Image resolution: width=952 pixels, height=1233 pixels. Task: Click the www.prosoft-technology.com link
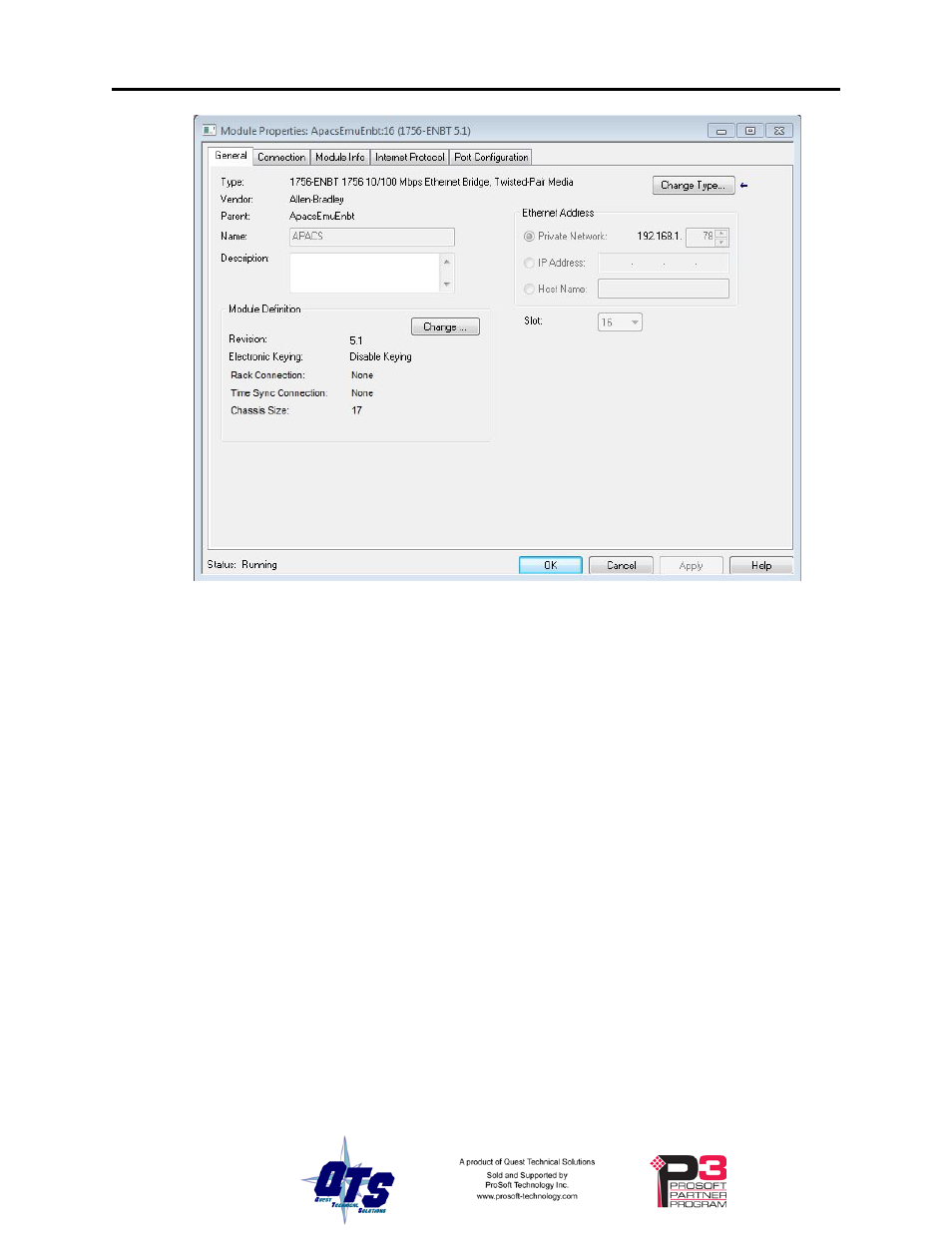pyautogui.click(x=527, y=1196)
